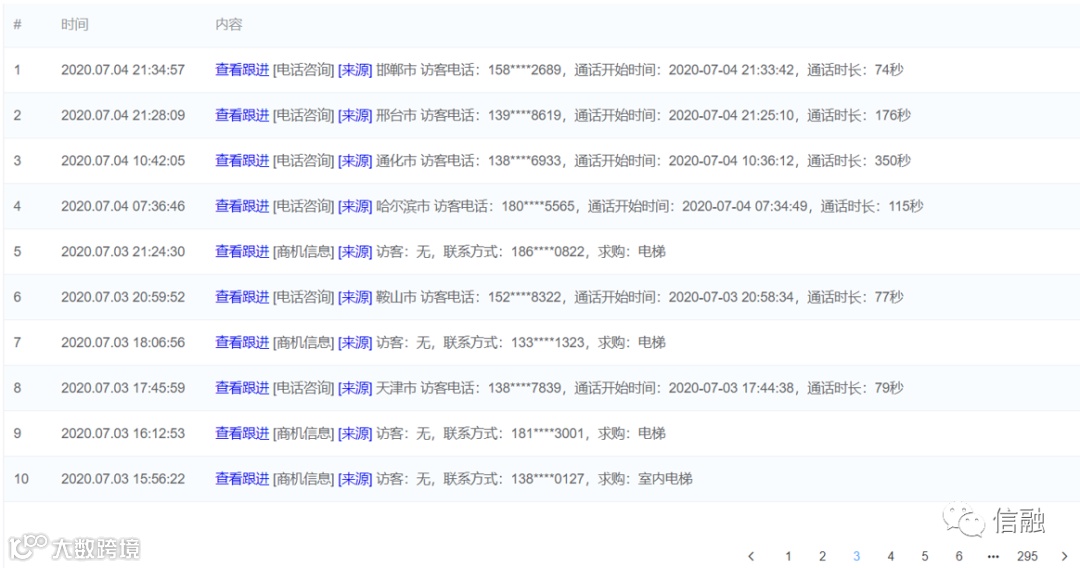Click [来源] link for 通化市 call
Screen dimensions: 1080x568
point(355,160)
